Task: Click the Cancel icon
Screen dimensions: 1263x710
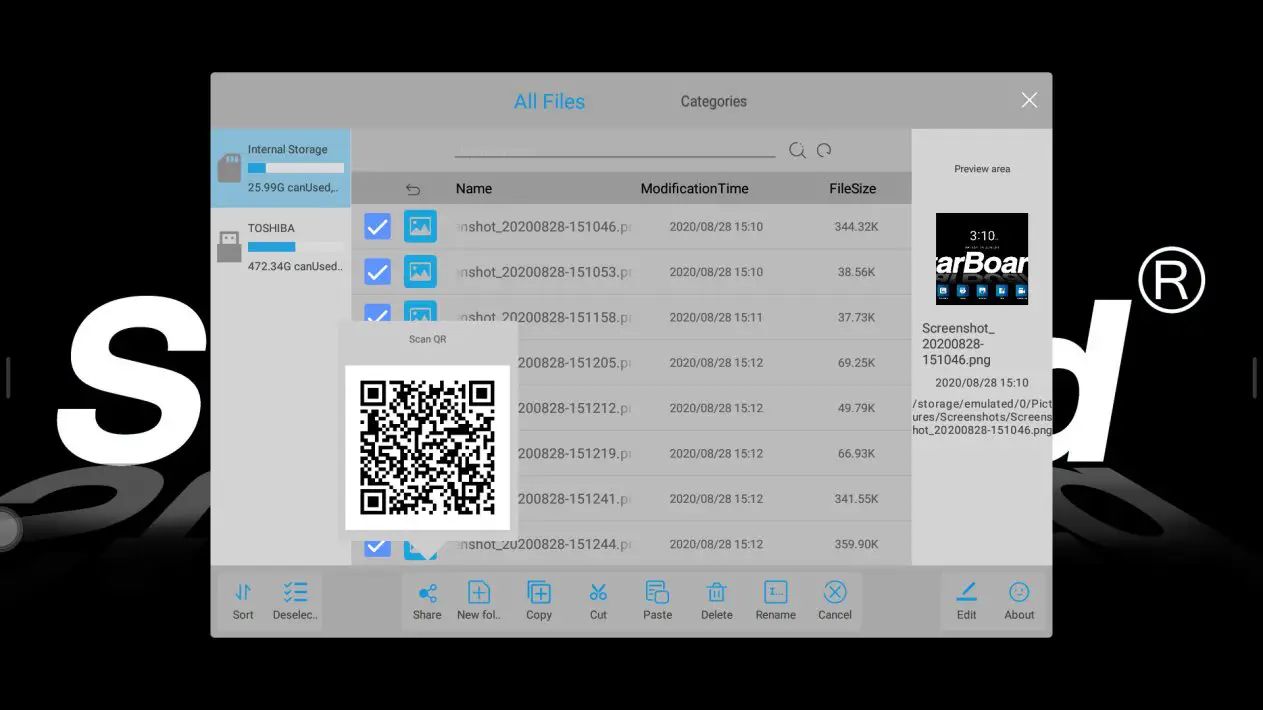Action: pos(834,592)
